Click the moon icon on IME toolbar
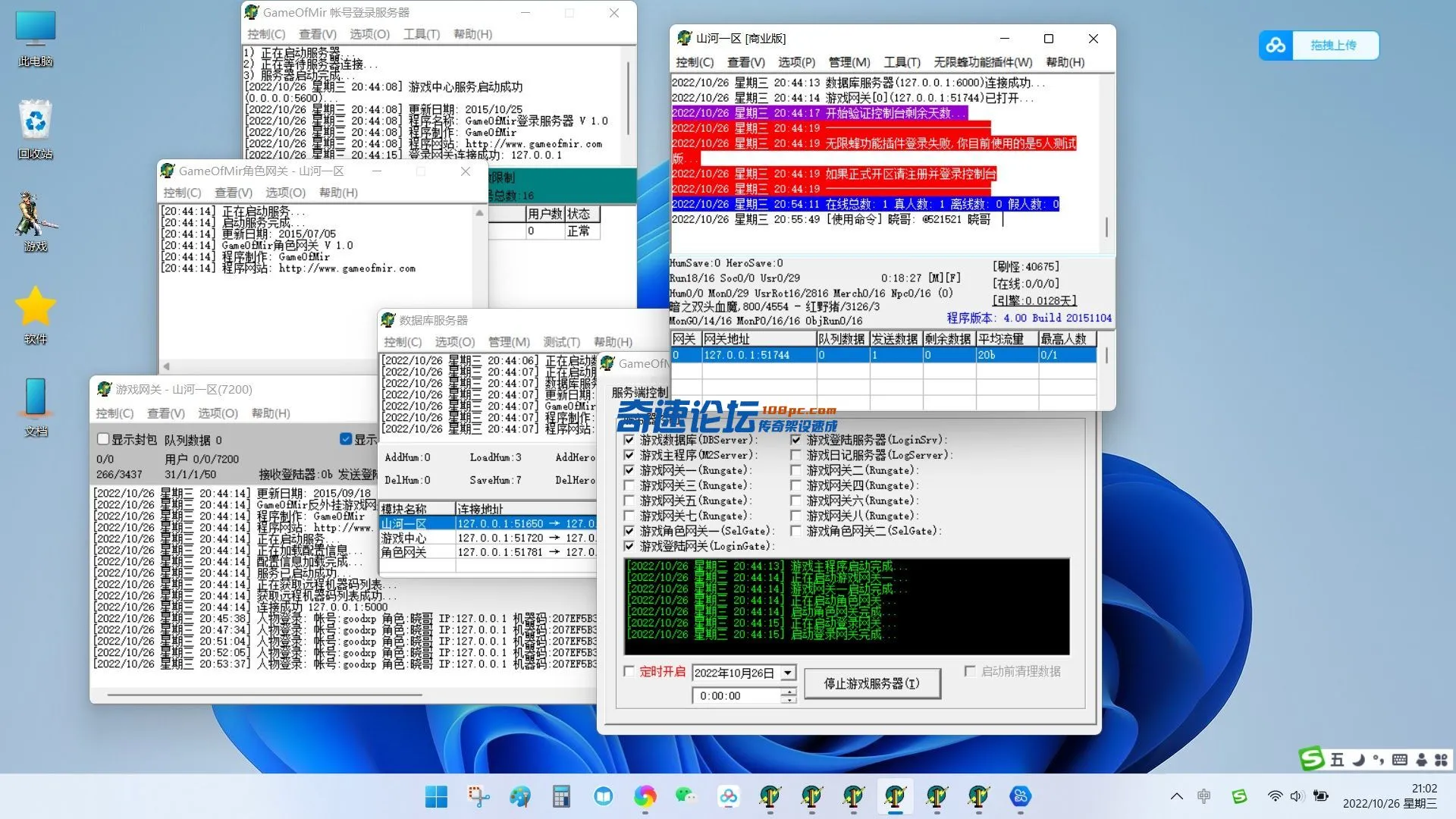 [x=1358, y=760]
